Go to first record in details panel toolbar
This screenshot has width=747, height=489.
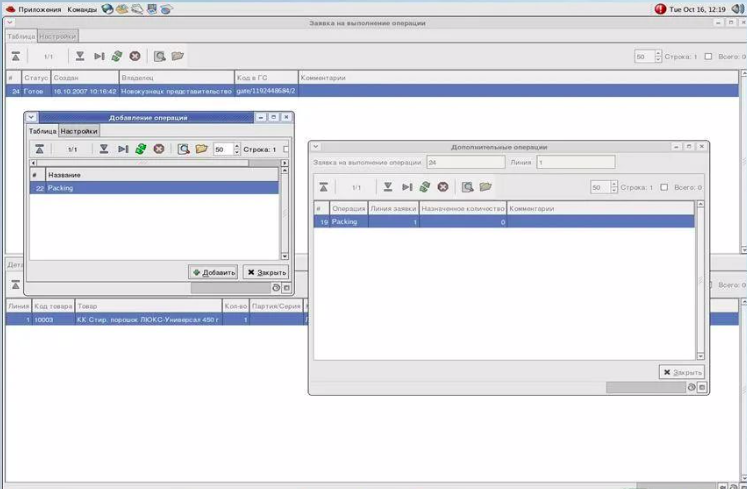click(16, 285)
